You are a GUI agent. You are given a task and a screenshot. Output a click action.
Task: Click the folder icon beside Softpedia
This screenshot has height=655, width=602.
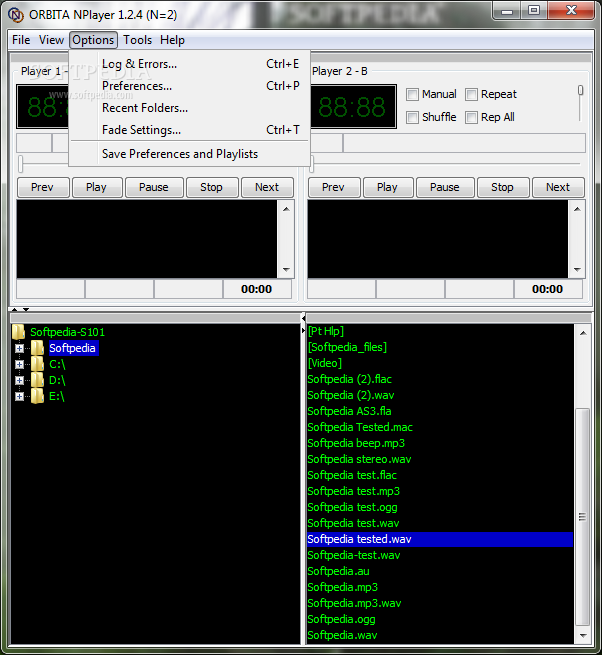(37, 348)
